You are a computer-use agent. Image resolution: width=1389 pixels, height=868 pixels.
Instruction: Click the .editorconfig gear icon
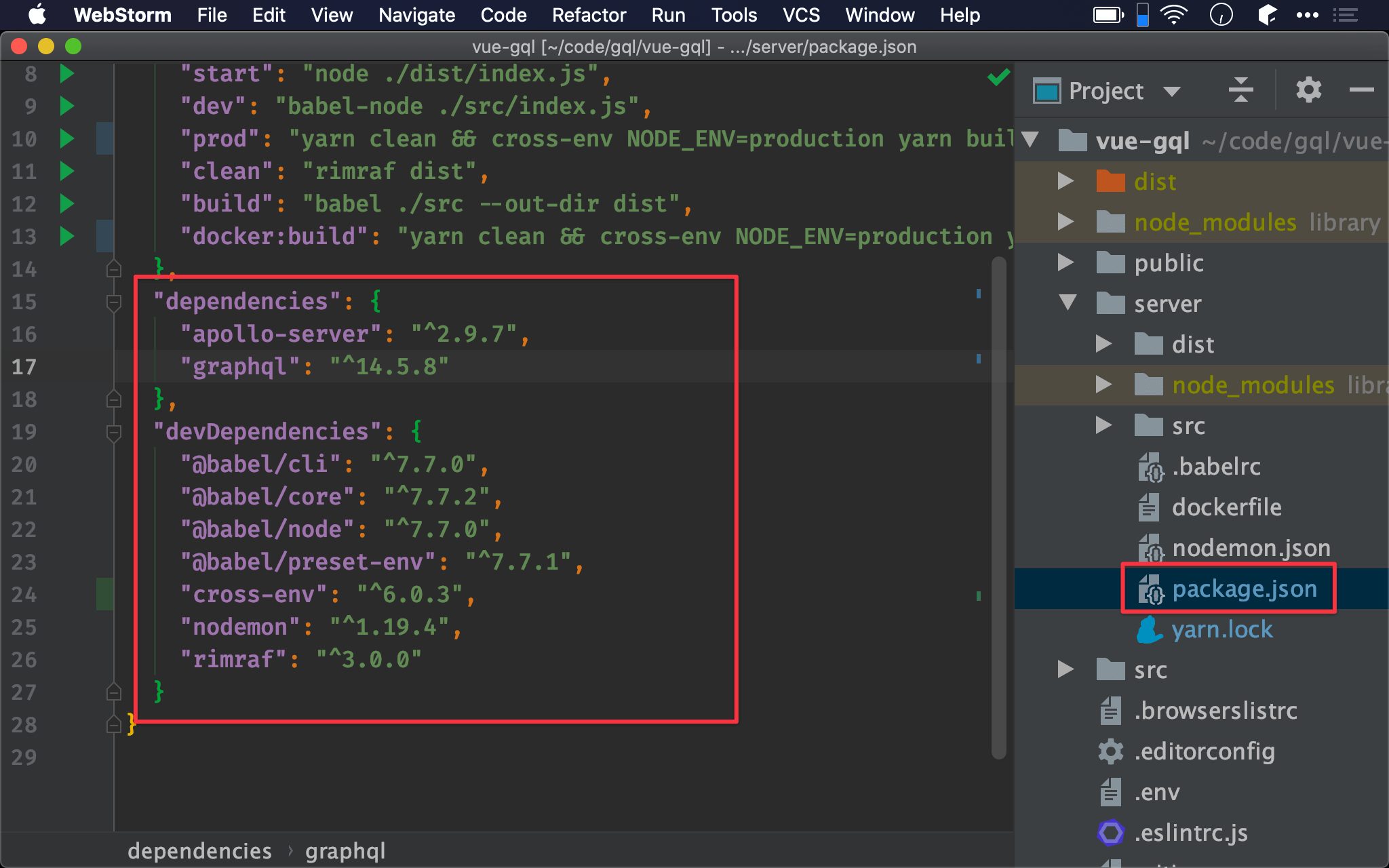click(x=1111, y=751)
